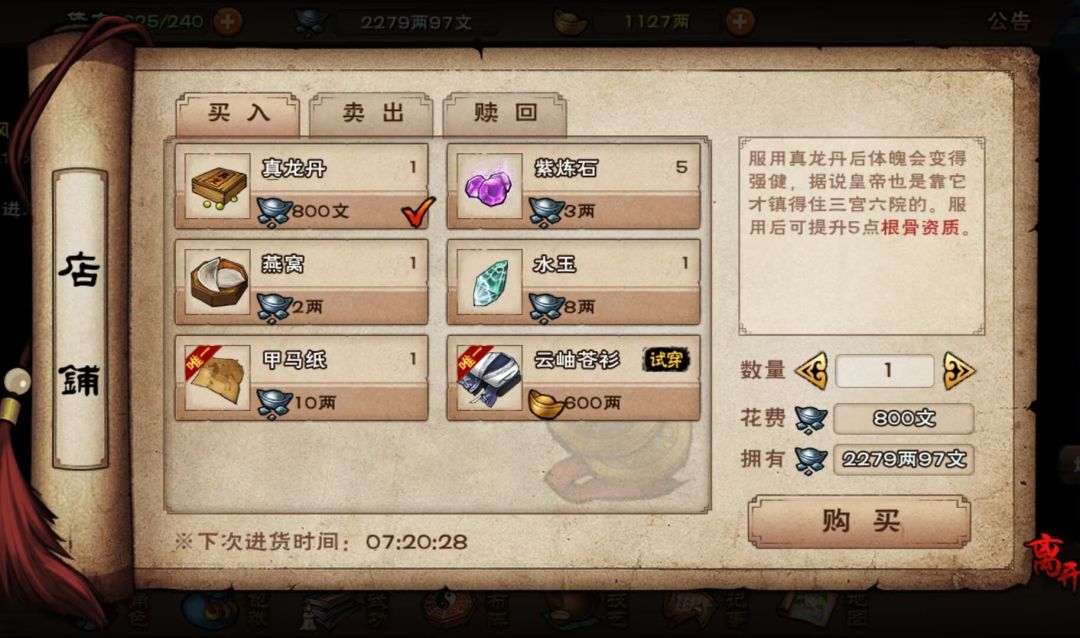Switch to the 卖出 sell tab
Image resolution: width=1080 pixels, height=638 pixels.
click(x=372, y=114)
